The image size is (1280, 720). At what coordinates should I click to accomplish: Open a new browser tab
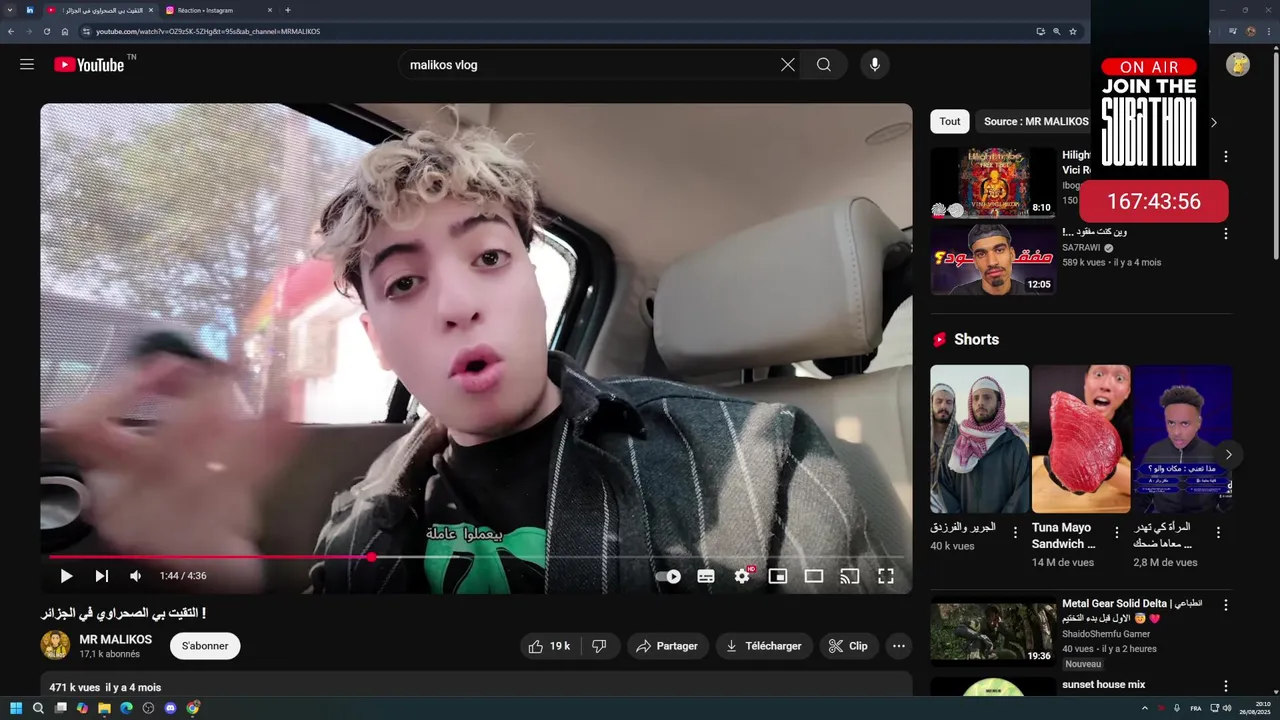(x=288, y=10)
